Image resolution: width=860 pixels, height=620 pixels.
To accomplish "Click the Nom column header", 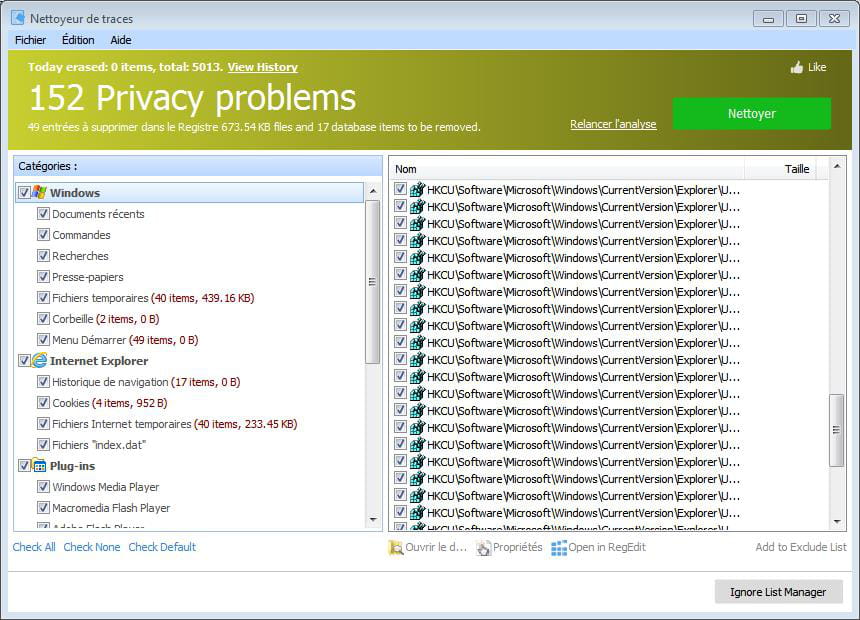I will click(x=406, y=169).
